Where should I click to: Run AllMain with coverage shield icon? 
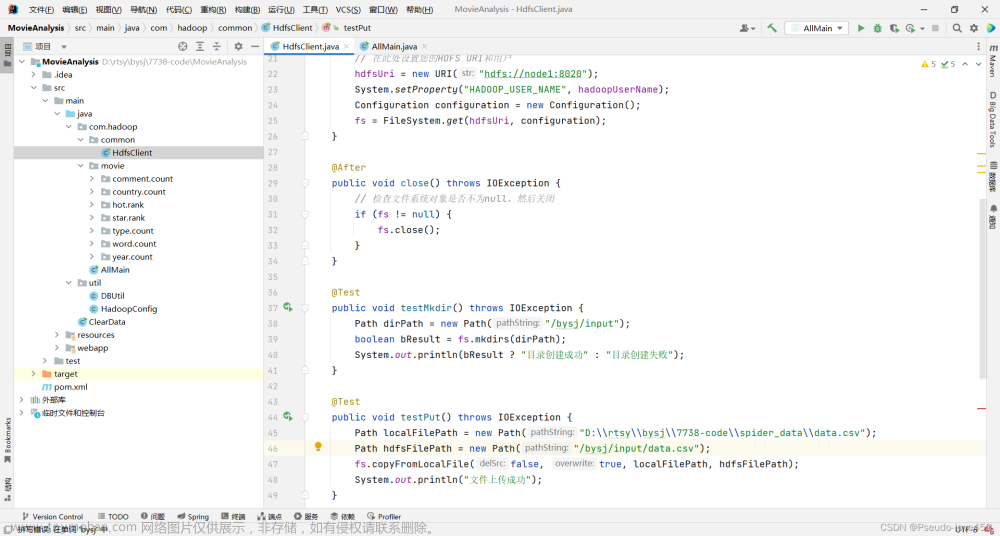click(x=894, y=28)
